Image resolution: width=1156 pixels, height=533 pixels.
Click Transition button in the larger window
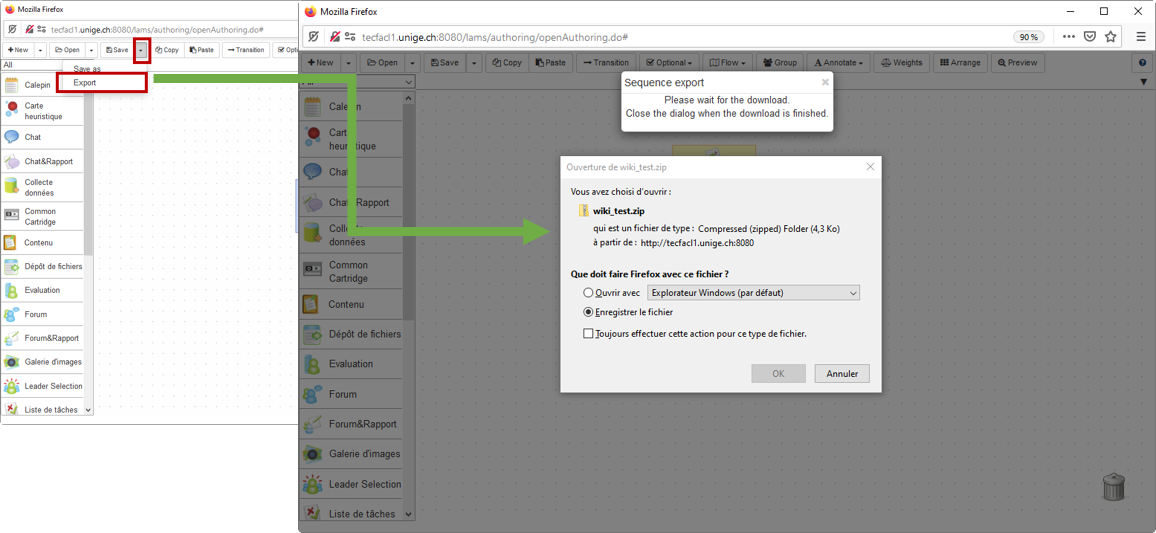606,63
